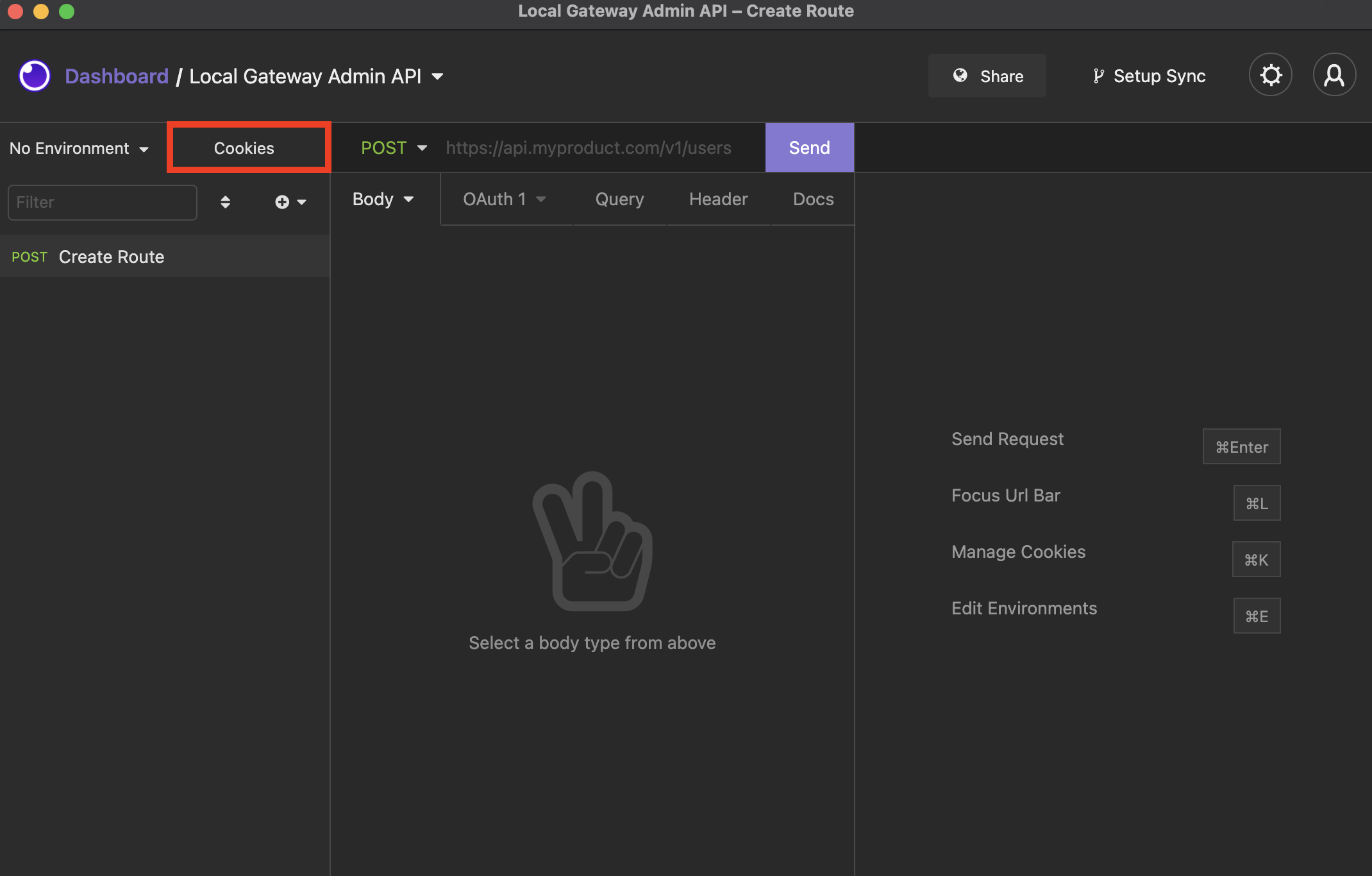
Task: Click the Sort order toggle icon
Action: (x=225, y=202)
